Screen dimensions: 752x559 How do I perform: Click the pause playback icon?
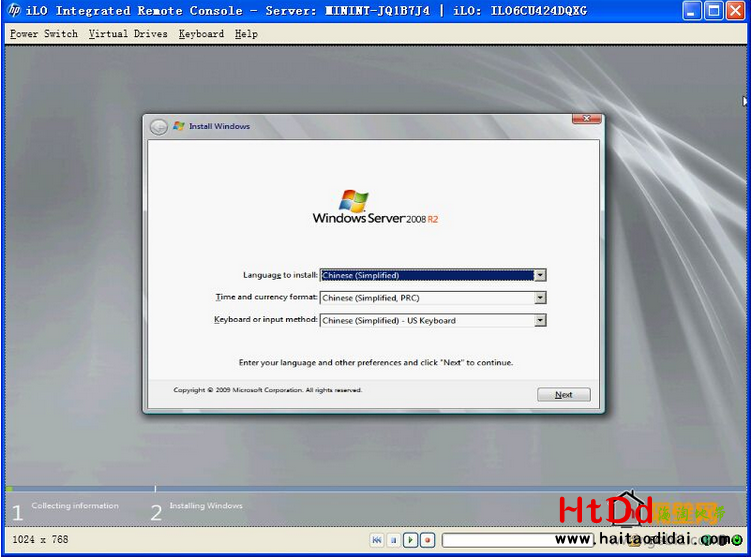point(393,540)
